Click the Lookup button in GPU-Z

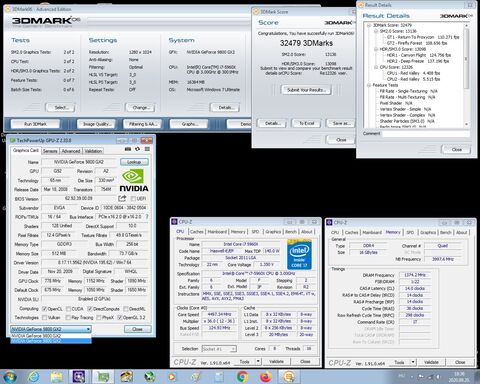134,162
